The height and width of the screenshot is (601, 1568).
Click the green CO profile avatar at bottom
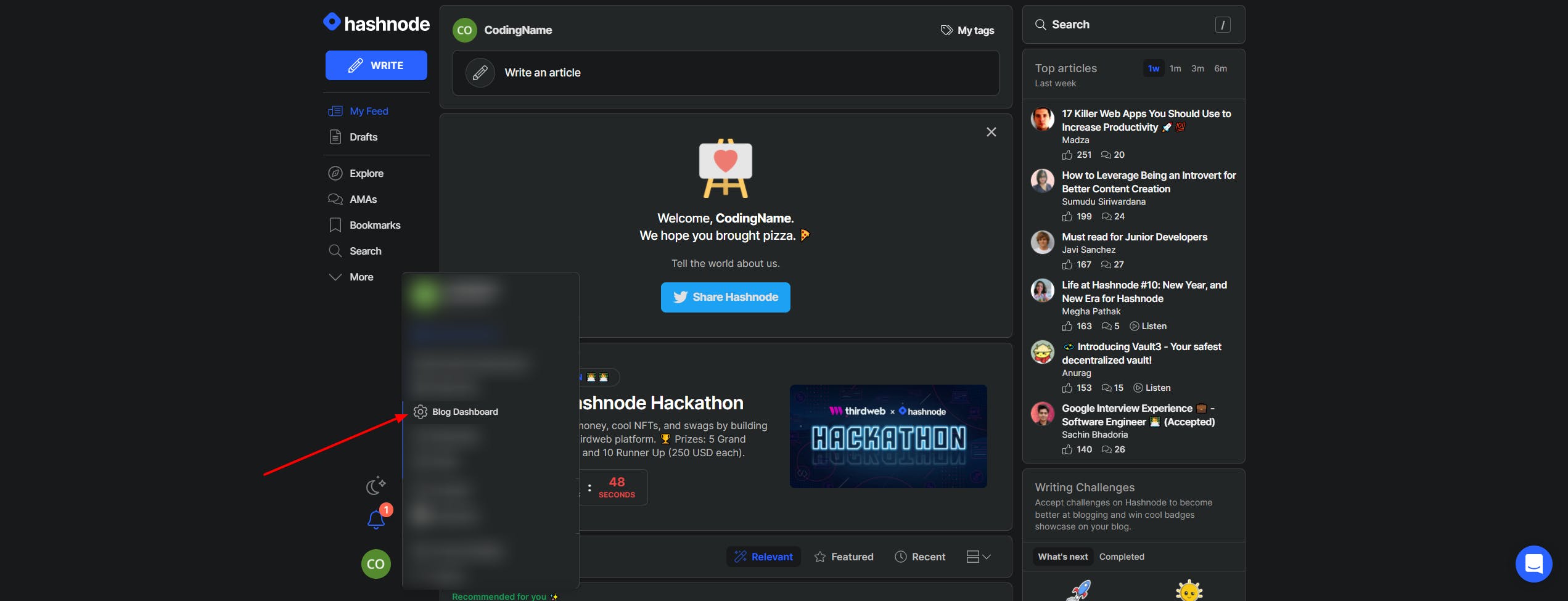tap(376, 564)
